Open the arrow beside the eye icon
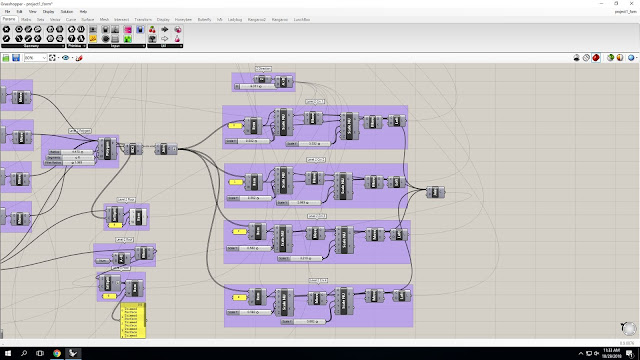This screenshot has width=640, height=360. 72,58
